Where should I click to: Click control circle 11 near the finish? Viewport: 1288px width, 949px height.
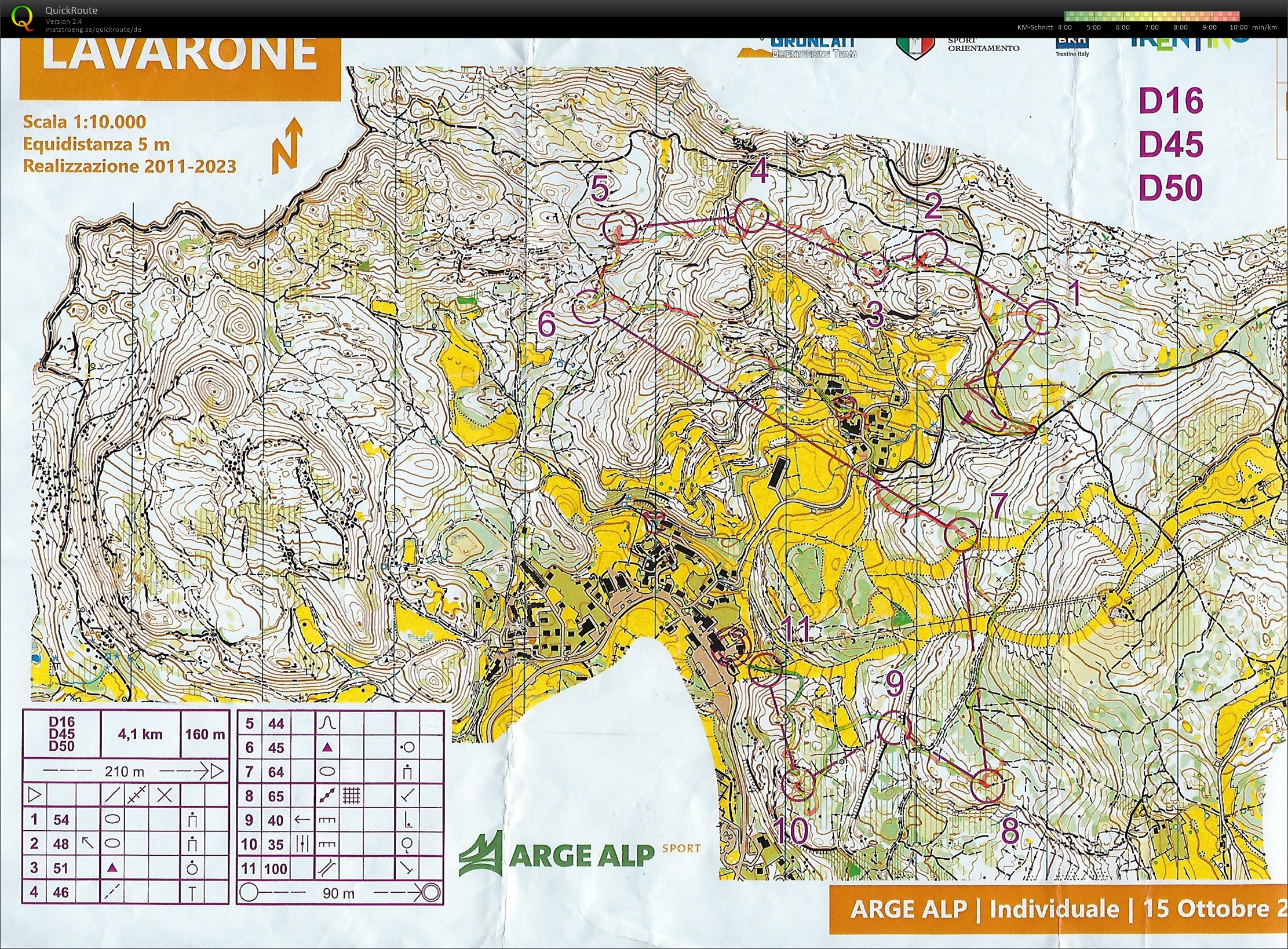click(x=766, y=670)
